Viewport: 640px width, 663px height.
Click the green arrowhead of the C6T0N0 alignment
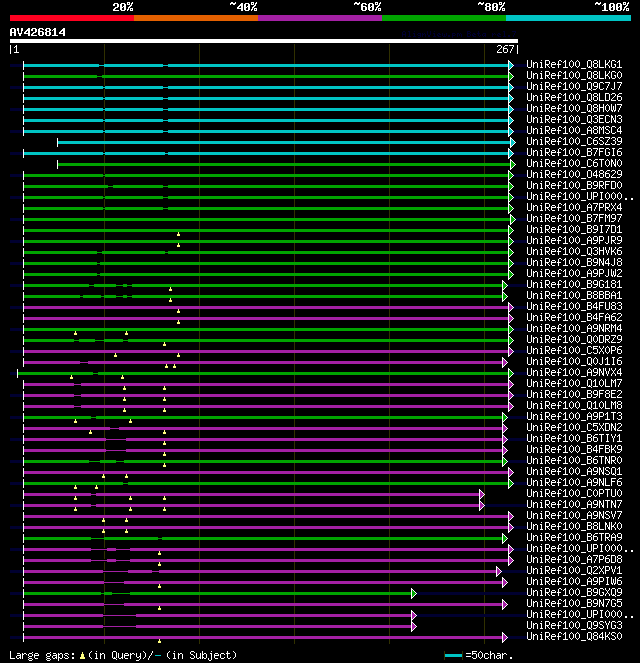(x=513, y=164)
